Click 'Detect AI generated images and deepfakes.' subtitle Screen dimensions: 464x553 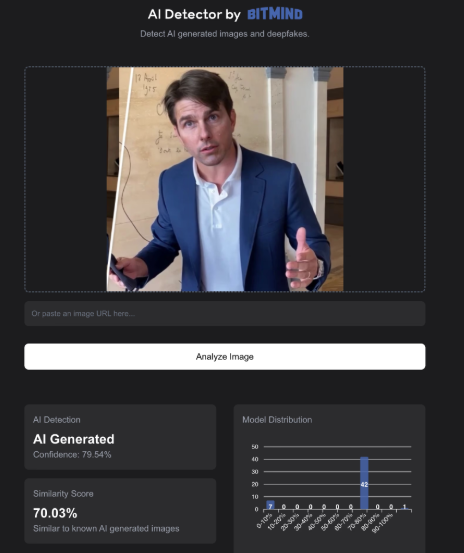click(225, 34)
